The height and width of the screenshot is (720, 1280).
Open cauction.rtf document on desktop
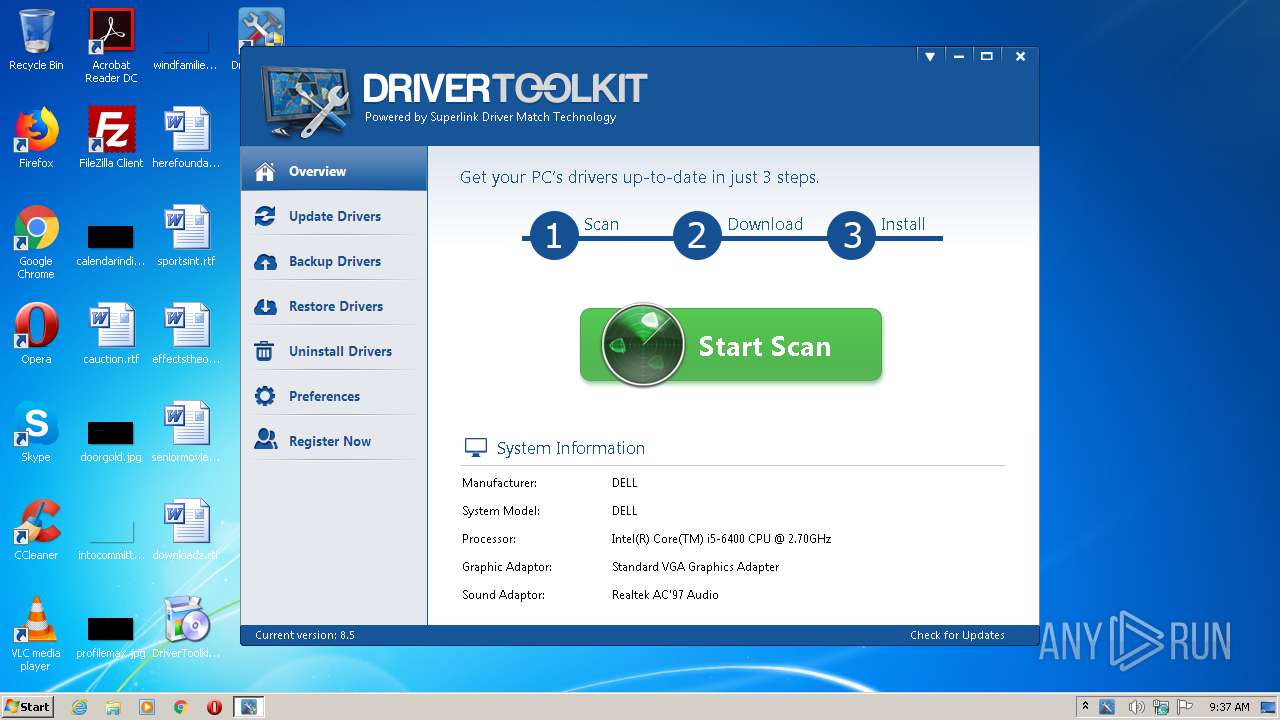click(x=111, y=334)
